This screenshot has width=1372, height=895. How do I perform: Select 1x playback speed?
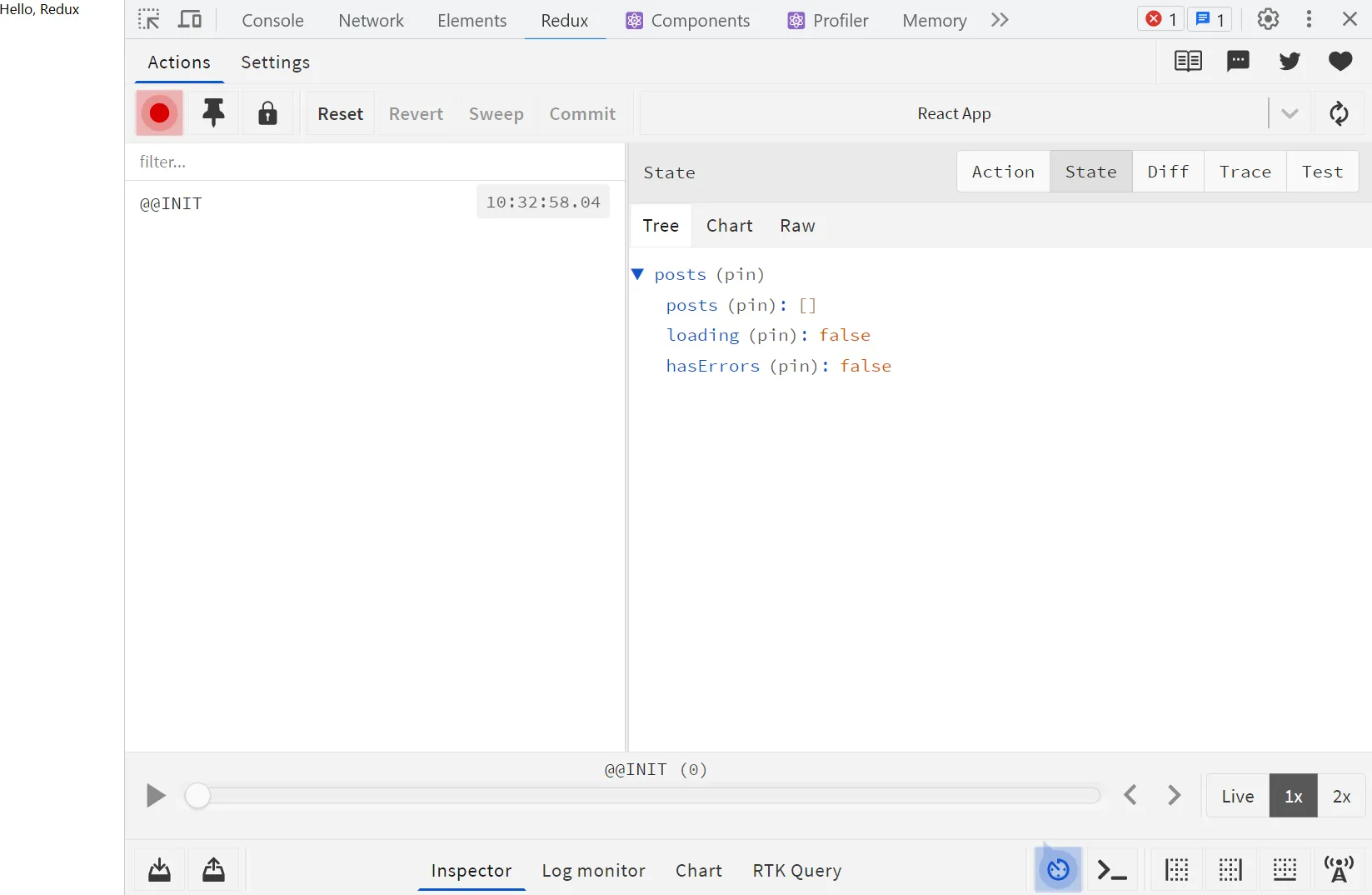1294,796
